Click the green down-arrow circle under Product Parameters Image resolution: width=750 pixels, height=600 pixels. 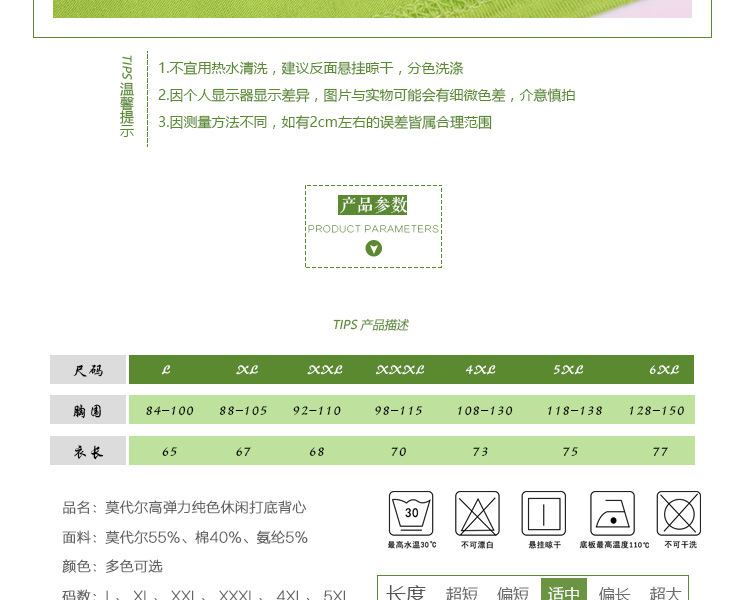pyautogui.click(x=374, y=248)
